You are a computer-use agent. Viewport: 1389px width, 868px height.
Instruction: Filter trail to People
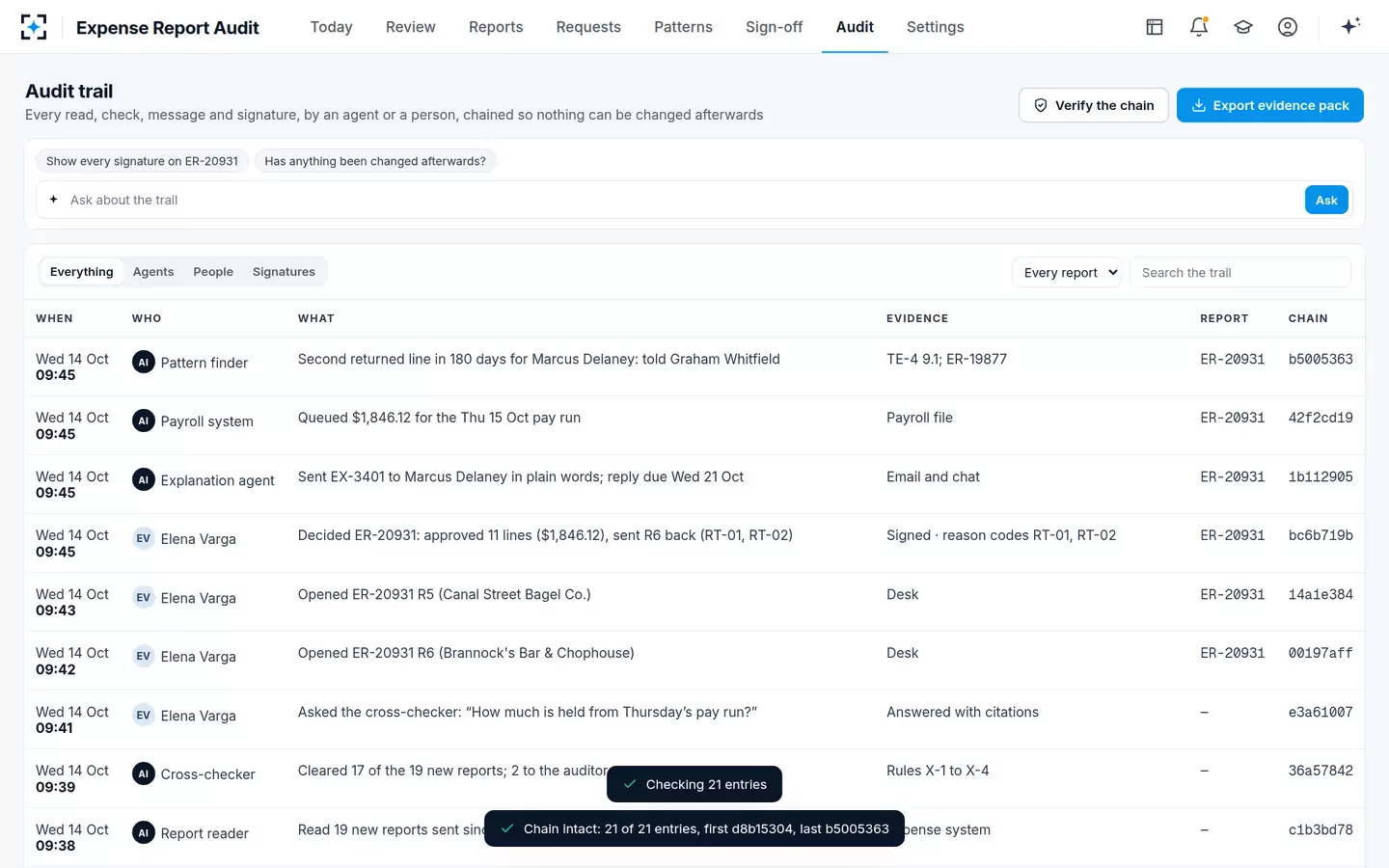[213, 272]
